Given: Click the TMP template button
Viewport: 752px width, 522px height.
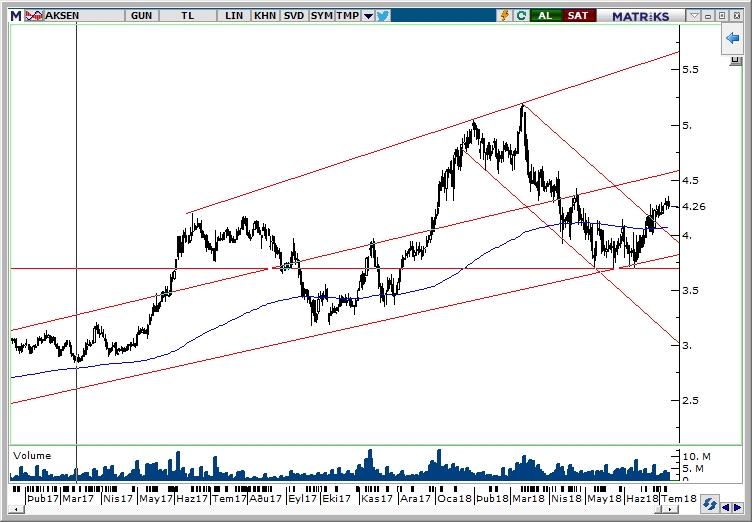Looking at the screenshot, I should pos(348,16).
